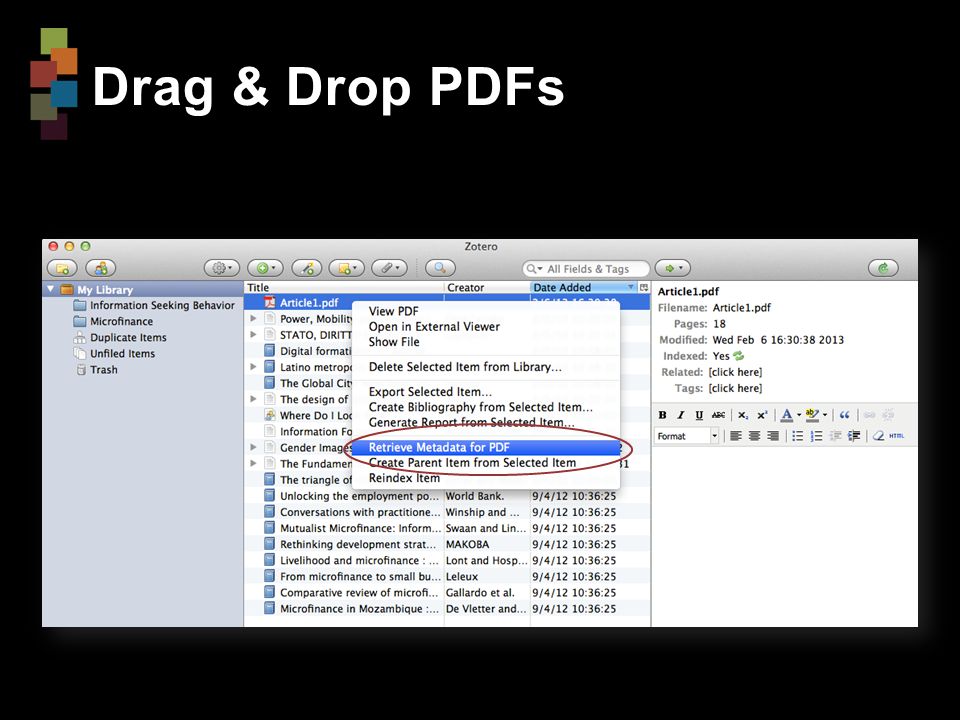960x720 pixels.
Task: Open the text color dropdown arrow
Action: point(799,415)
